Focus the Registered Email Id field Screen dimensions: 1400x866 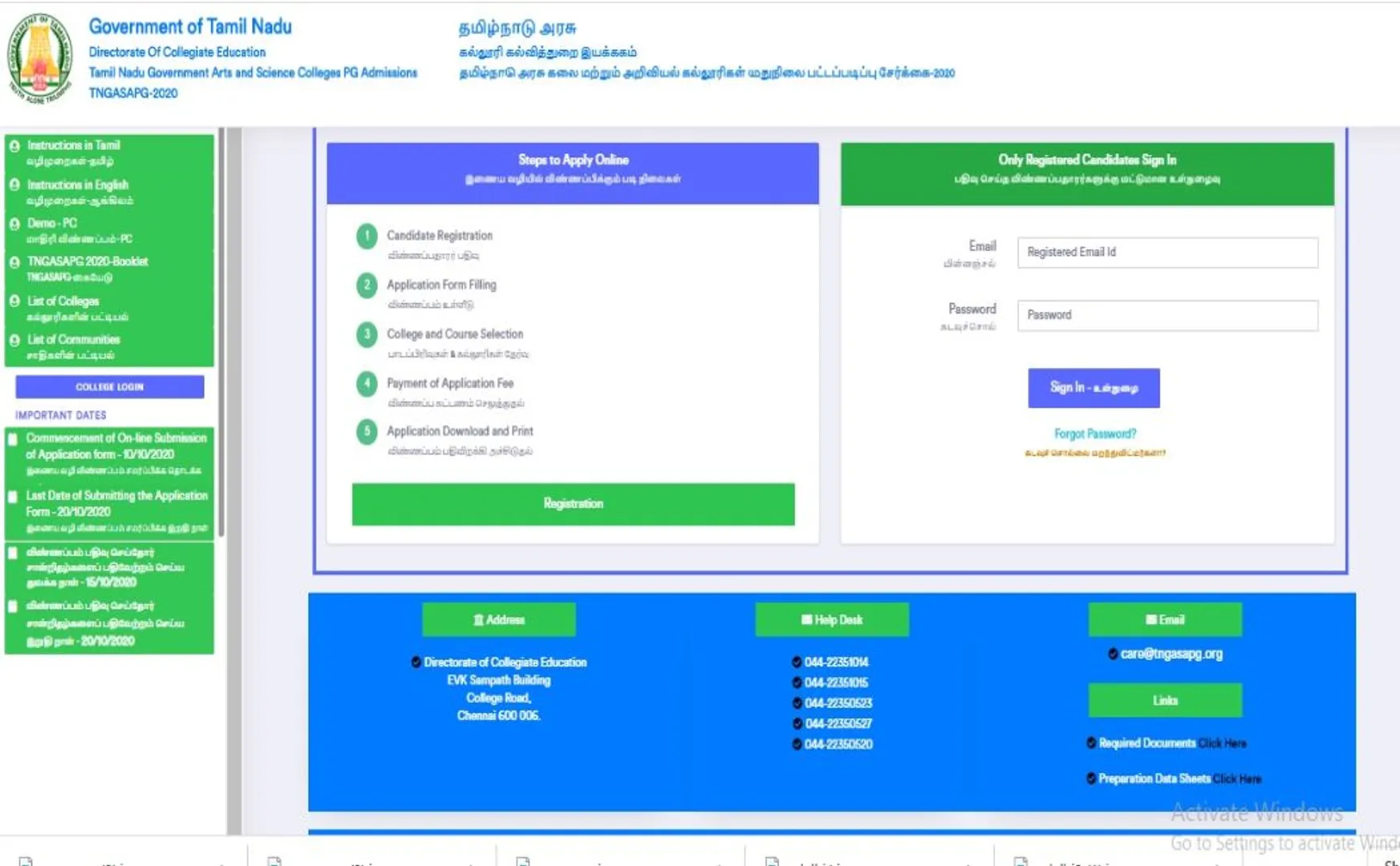(1167, 253)
